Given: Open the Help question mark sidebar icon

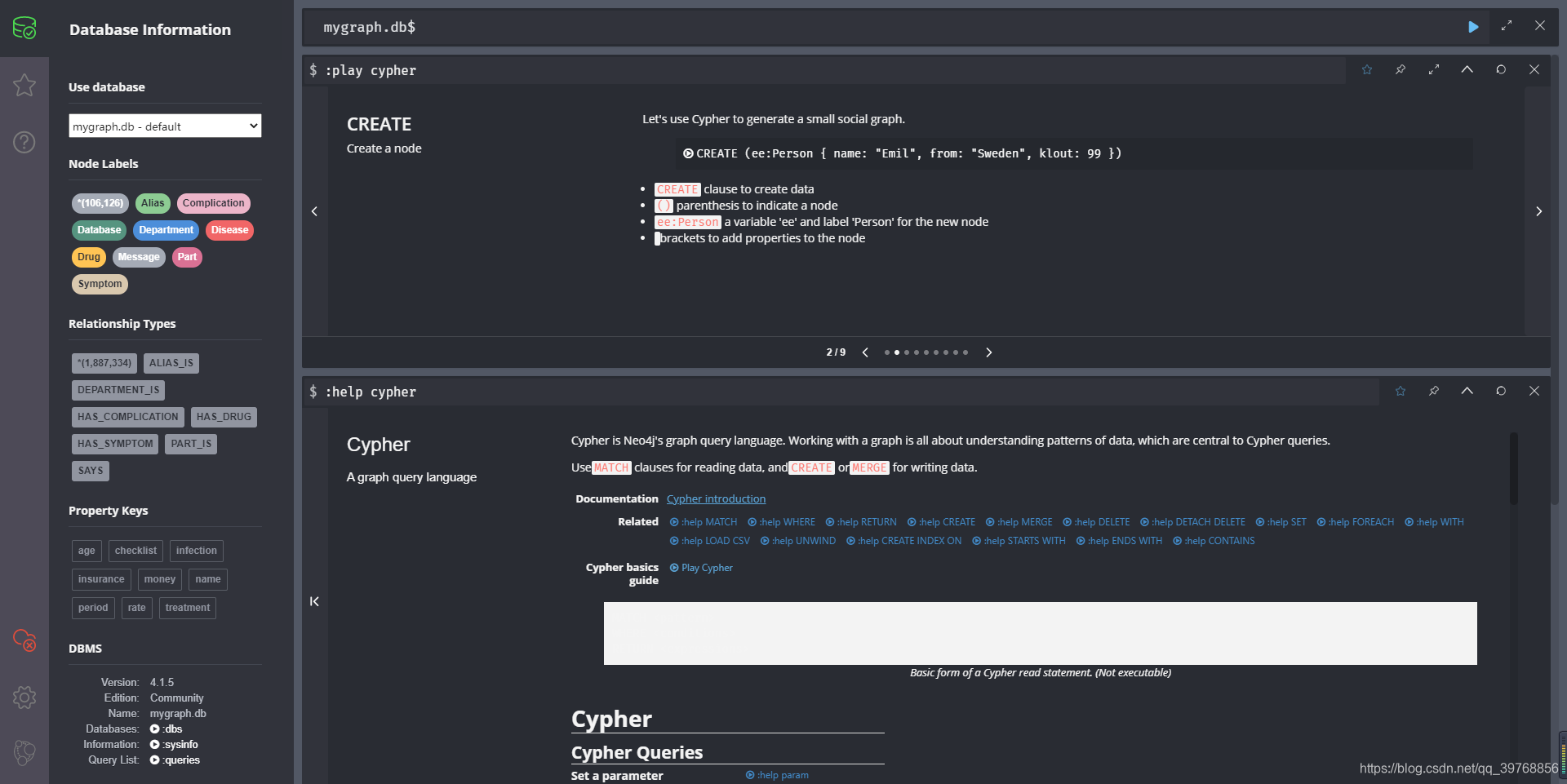Looking at the screenshot, I should pyautogui.click(x=24, y=142).
